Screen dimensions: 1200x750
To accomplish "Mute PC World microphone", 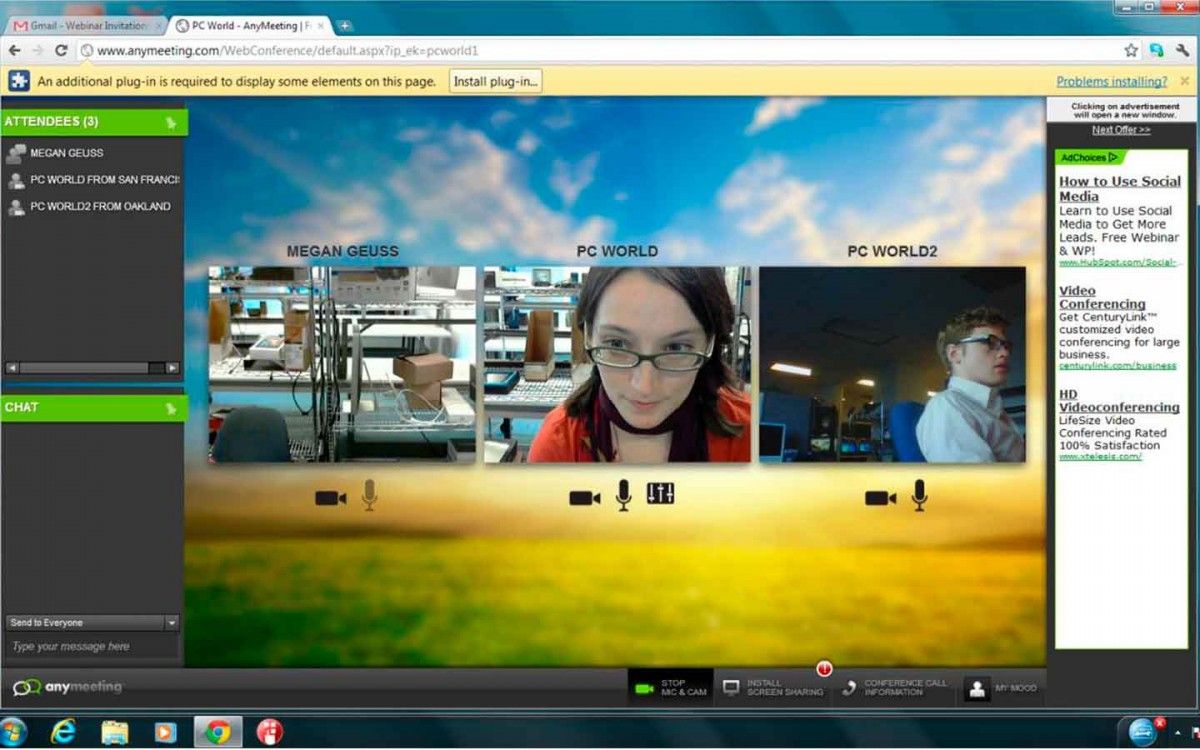I will (623, 495).
